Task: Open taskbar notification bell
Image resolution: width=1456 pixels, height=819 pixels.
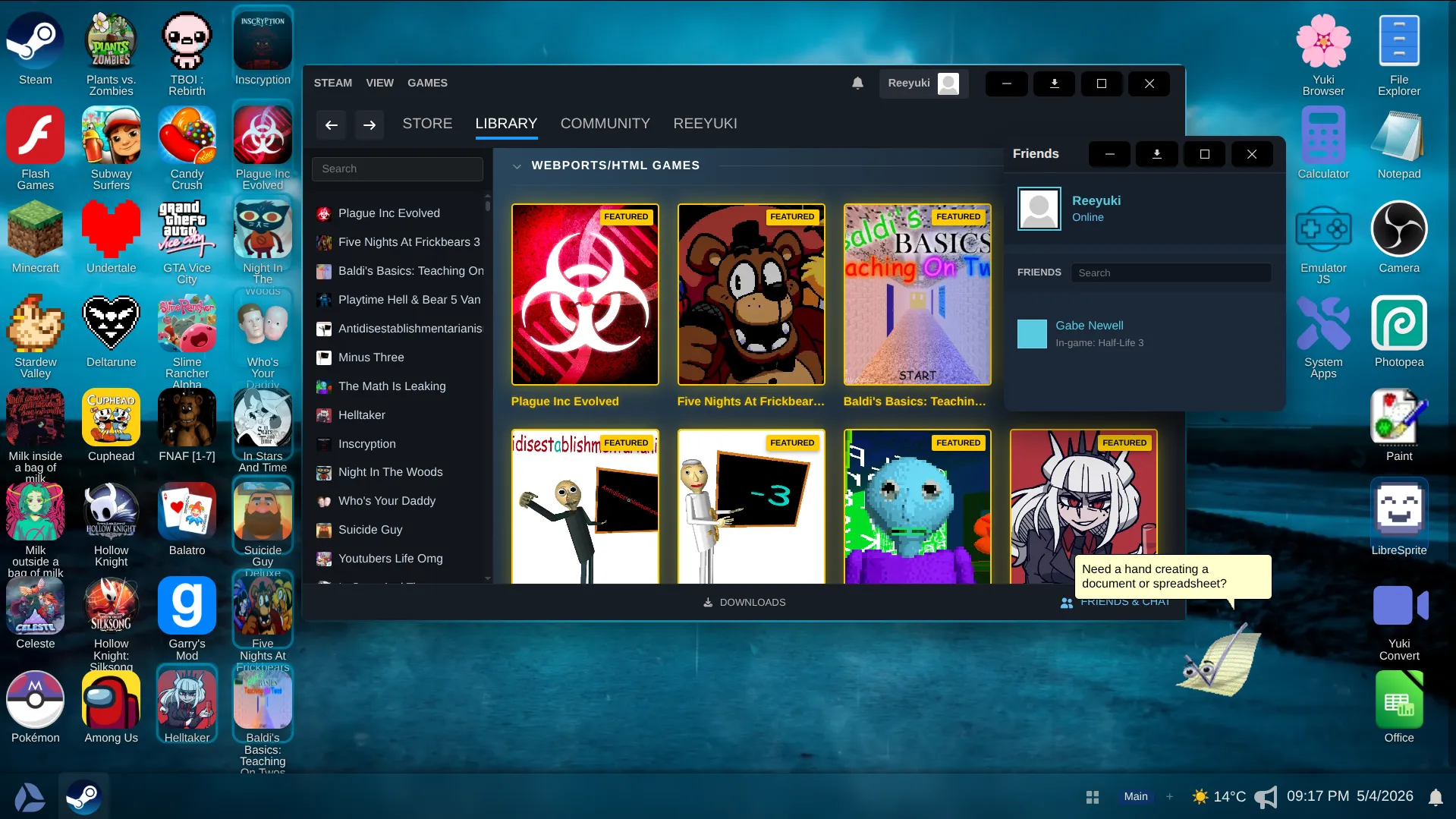Action: [1436, 797]
